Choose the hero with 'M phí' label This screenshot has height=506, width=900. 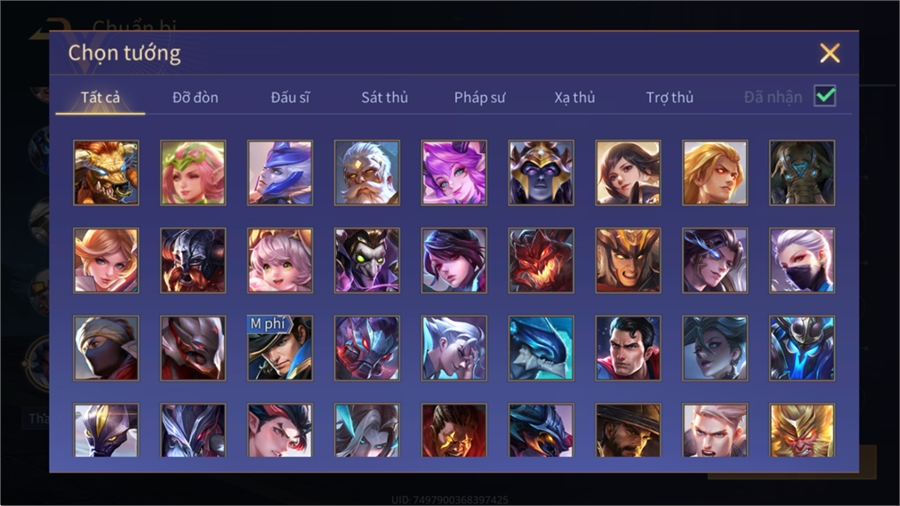pyautogui.click(x=280, y=348)
